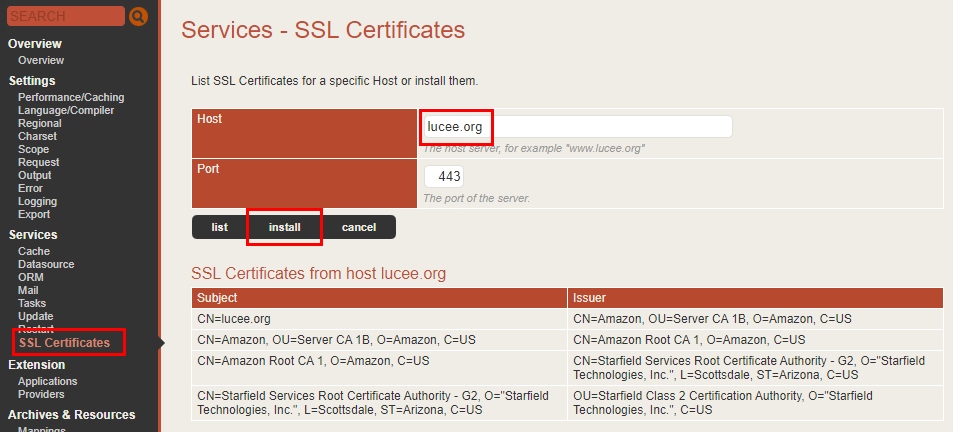The image size is (953, 432).
Task: Go to Providers under Extension
Action: pos(41,394)
